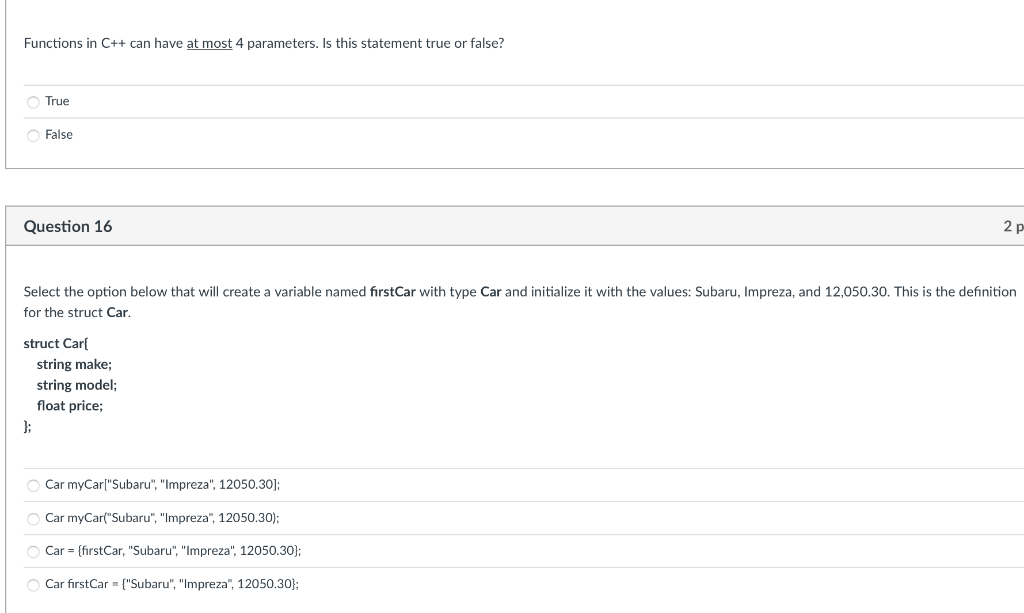
Task: Choose radio for Car firstCar = {"Subaru"...} option
Action: pyautogui.click(x=33, y=585)
